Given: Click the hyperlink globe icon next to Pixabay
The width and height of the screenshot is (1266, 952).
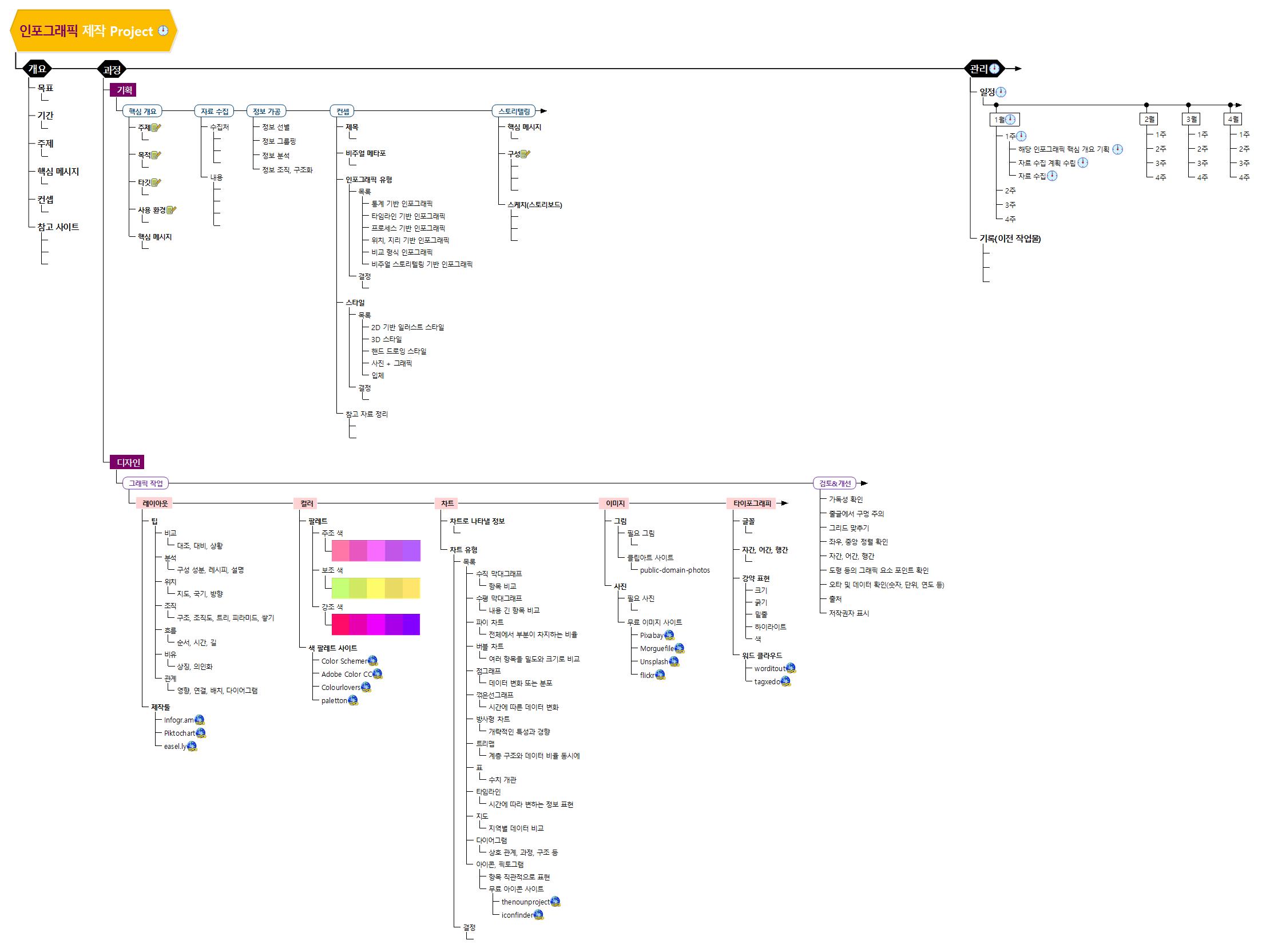Looking at the screenshot, I should (x=669, y=635).
